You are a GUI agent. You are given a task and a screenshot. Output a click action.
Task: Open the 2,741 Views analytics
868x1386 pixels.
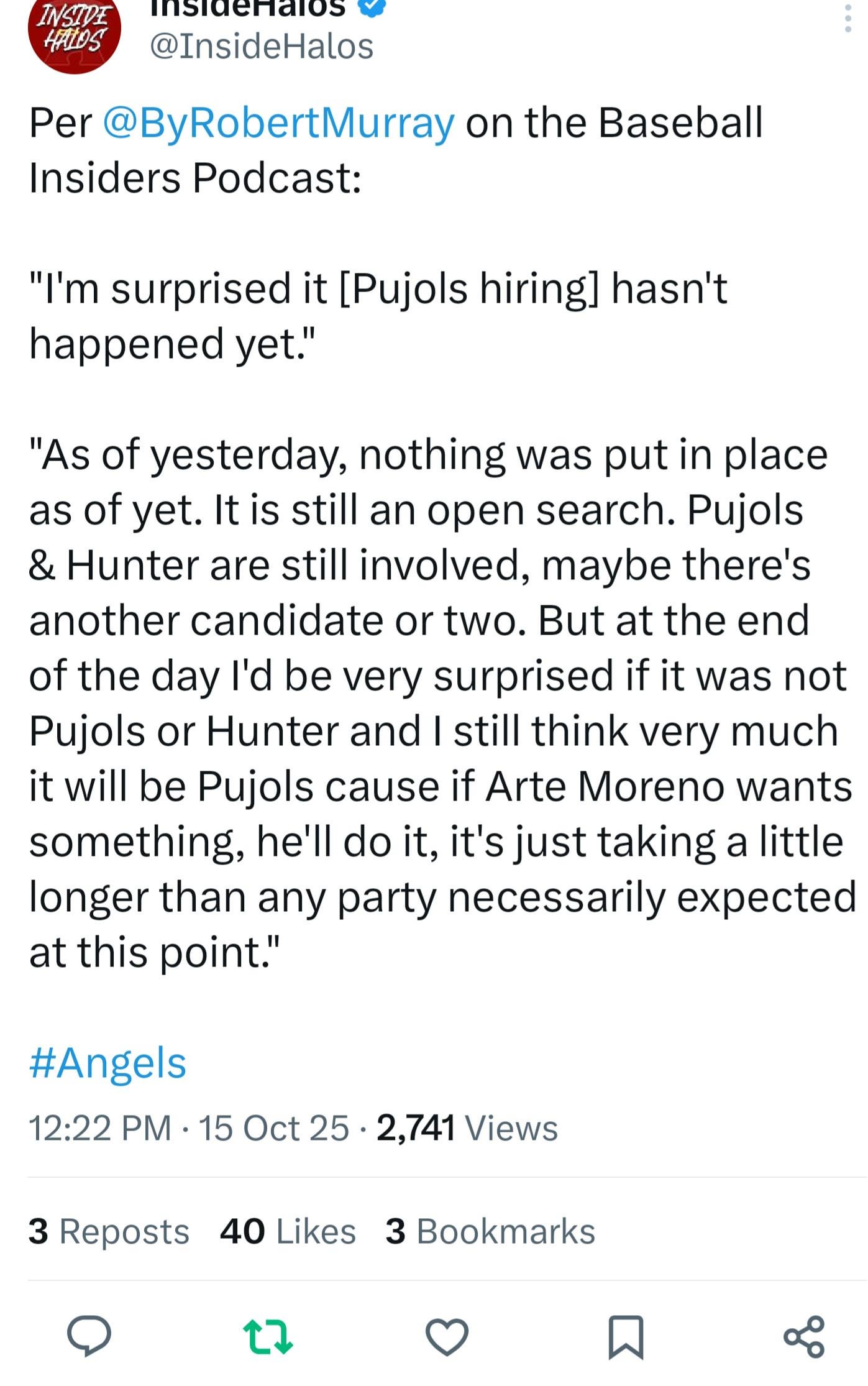click(x=467, y=1128)
